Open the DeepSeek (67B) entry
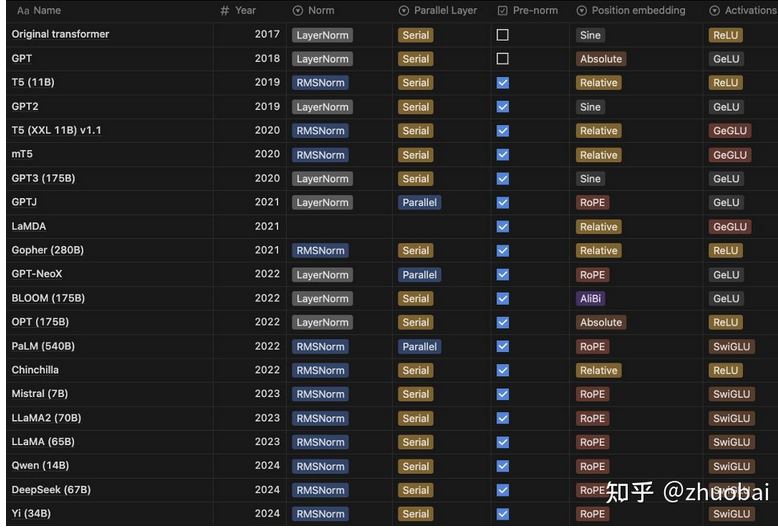This screenshot has width=778, height=530. pos(51,489)
